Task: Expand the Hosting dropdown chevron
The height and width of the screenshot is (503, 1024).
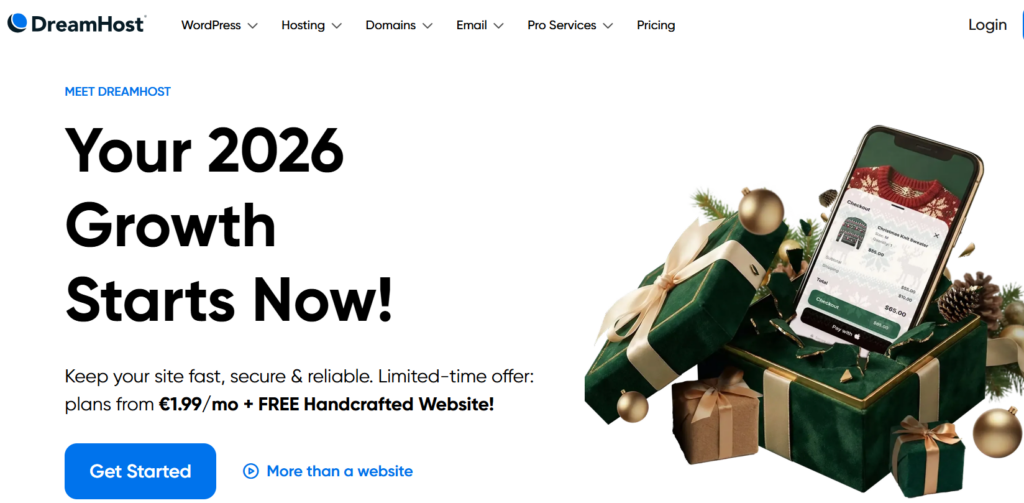Action: (x=336, y=25)
